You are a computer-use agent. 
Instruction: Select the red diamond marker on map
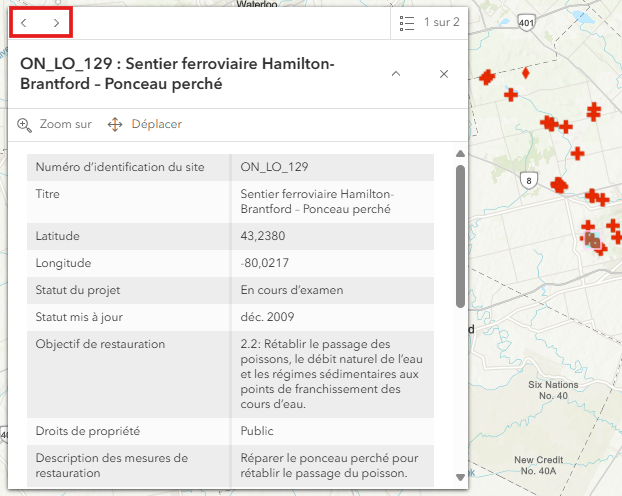(x=526, y=72)
